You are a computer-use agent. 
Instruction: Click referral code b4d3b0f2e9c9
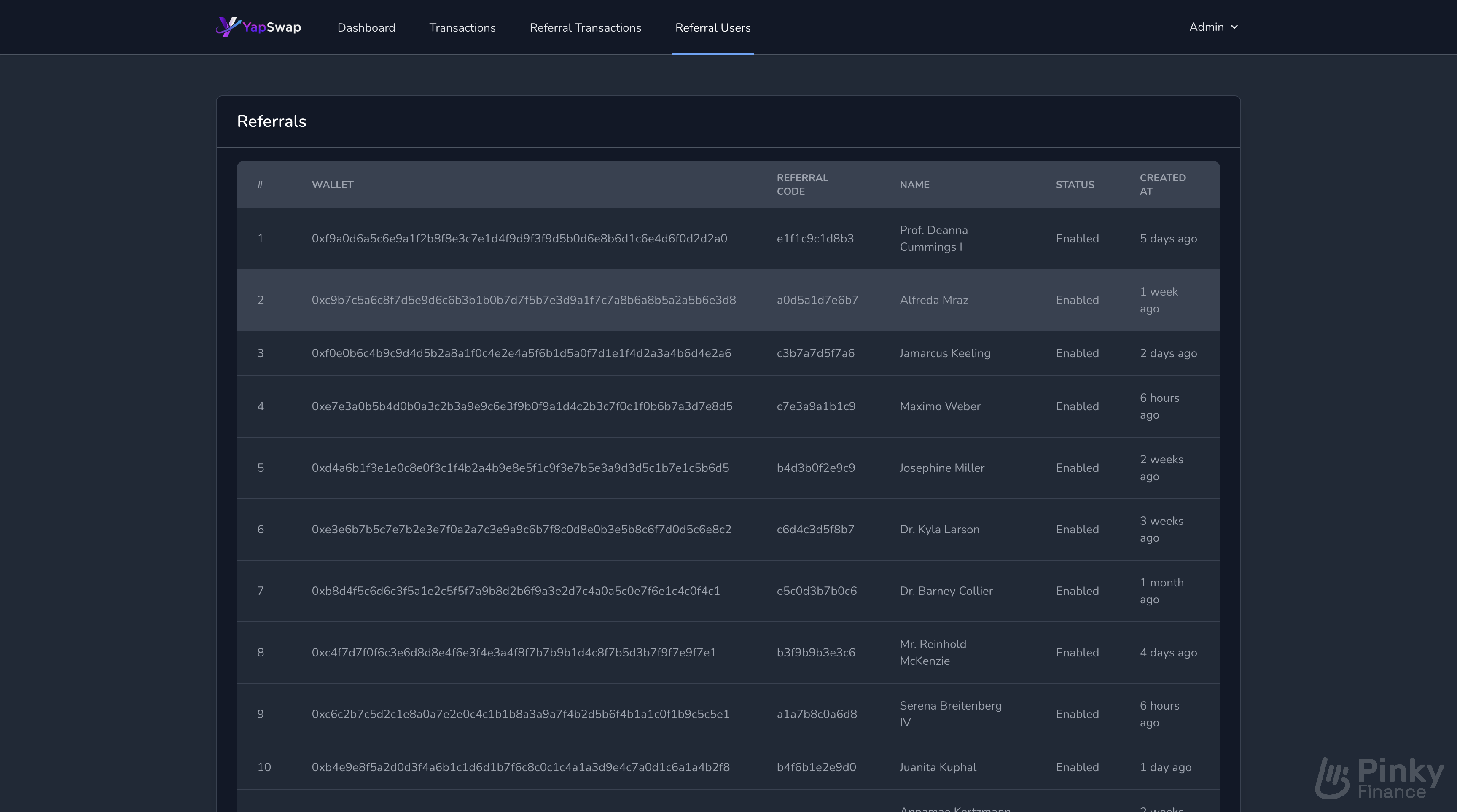(816, 468)
